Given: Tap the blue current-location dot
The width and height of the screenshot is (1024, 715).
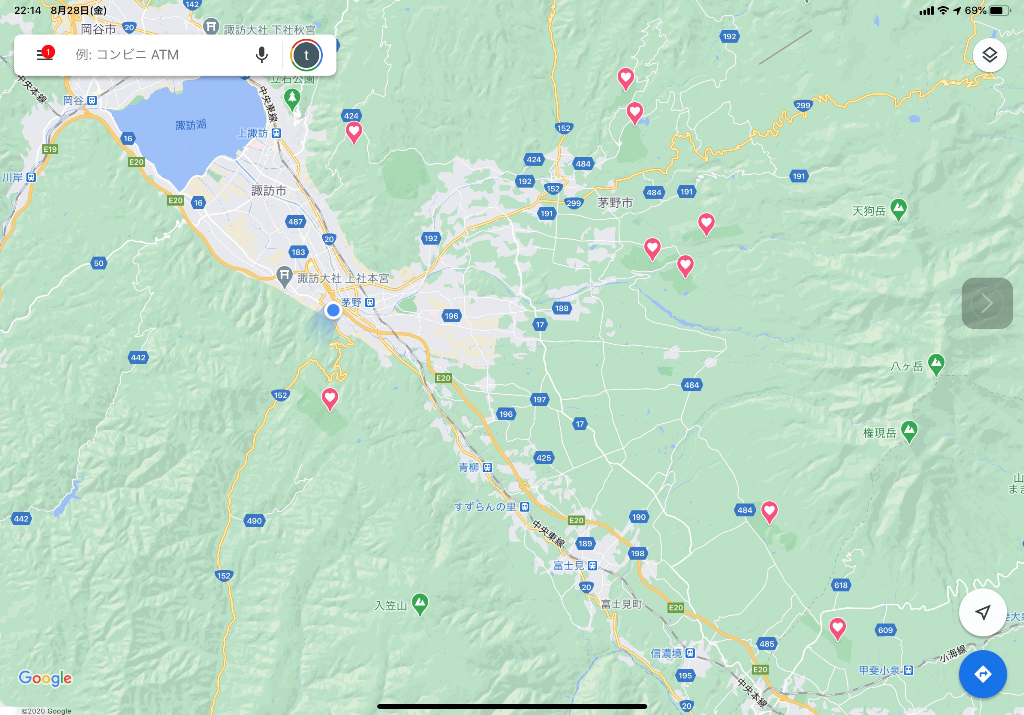Looking at the screenshot, I should click(333, 311).
